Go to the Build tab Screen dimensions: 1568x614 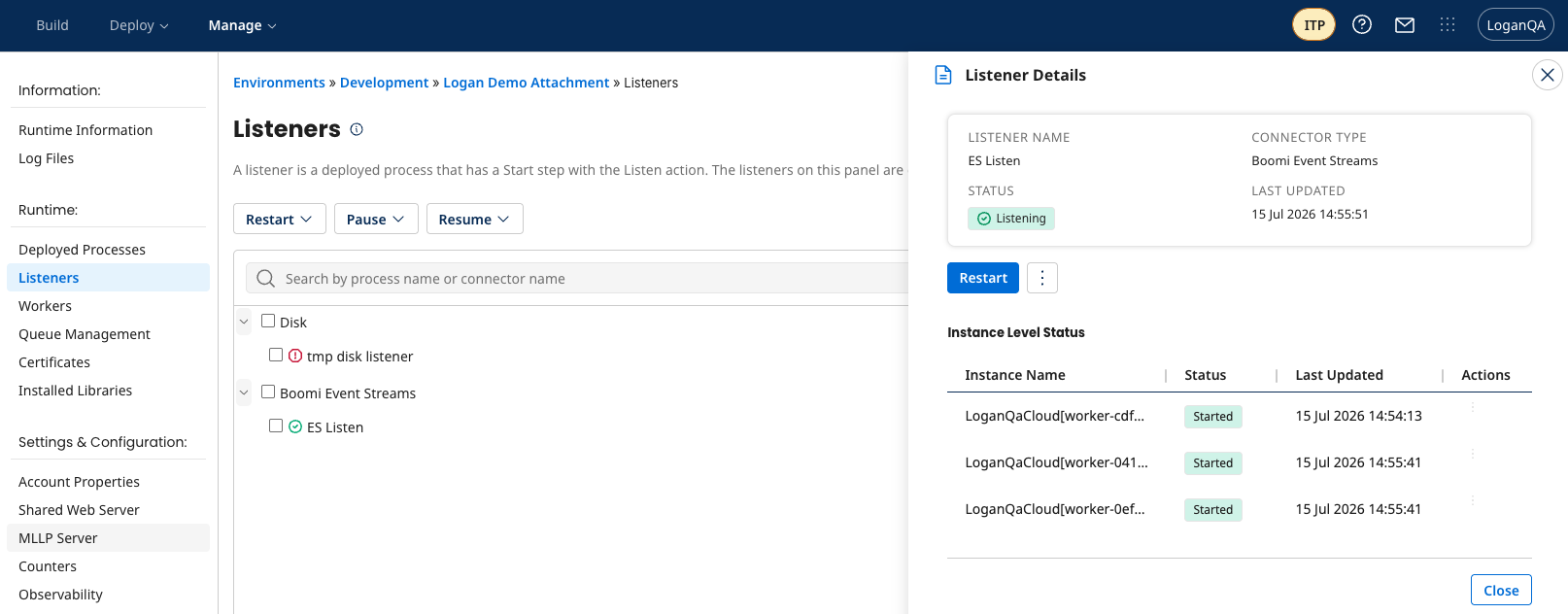(x=52, y=25)
